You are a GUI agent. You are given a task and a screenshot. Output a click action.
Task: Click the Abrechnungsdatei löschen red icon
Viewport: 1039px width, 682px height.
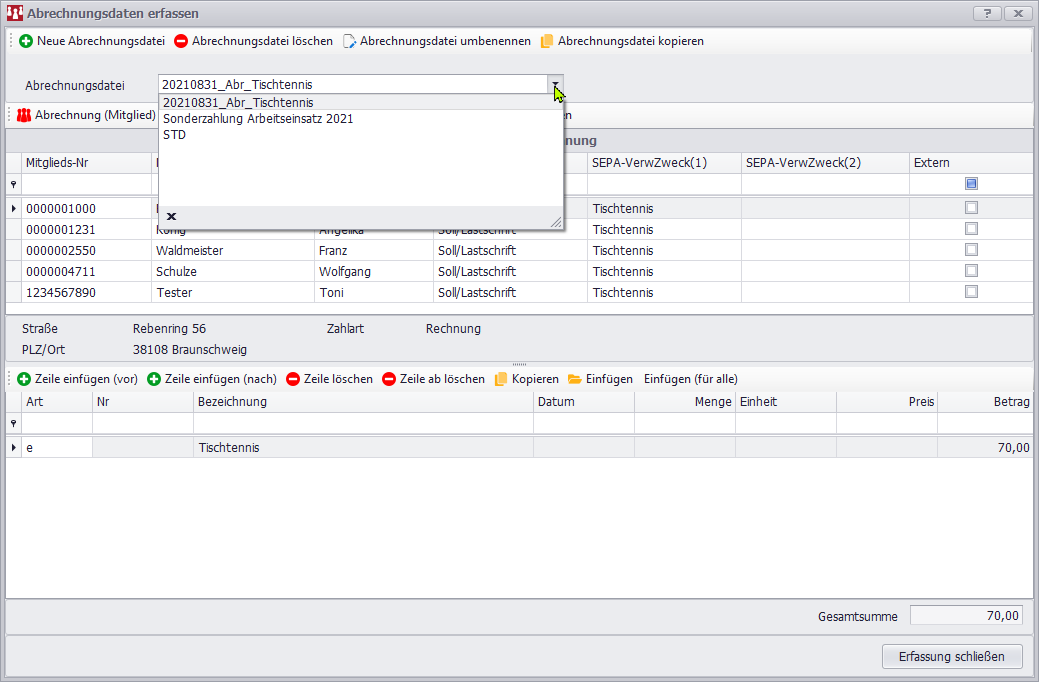click(181, 42)
